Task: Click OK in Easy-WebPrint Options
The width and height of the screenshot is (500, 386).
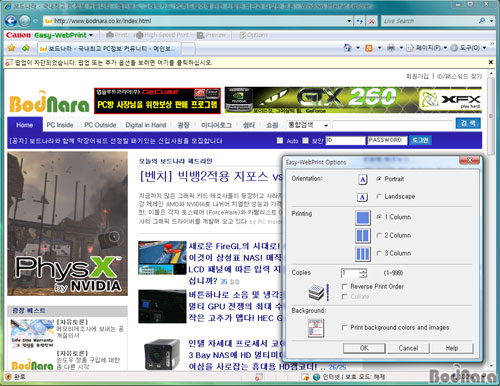Action: [364, 348]
